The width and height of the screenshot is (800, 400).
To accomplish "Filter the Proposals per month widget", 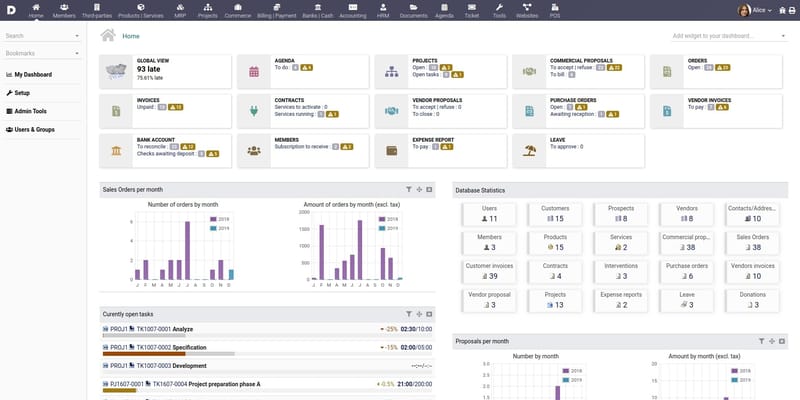I will coord(761,341).
